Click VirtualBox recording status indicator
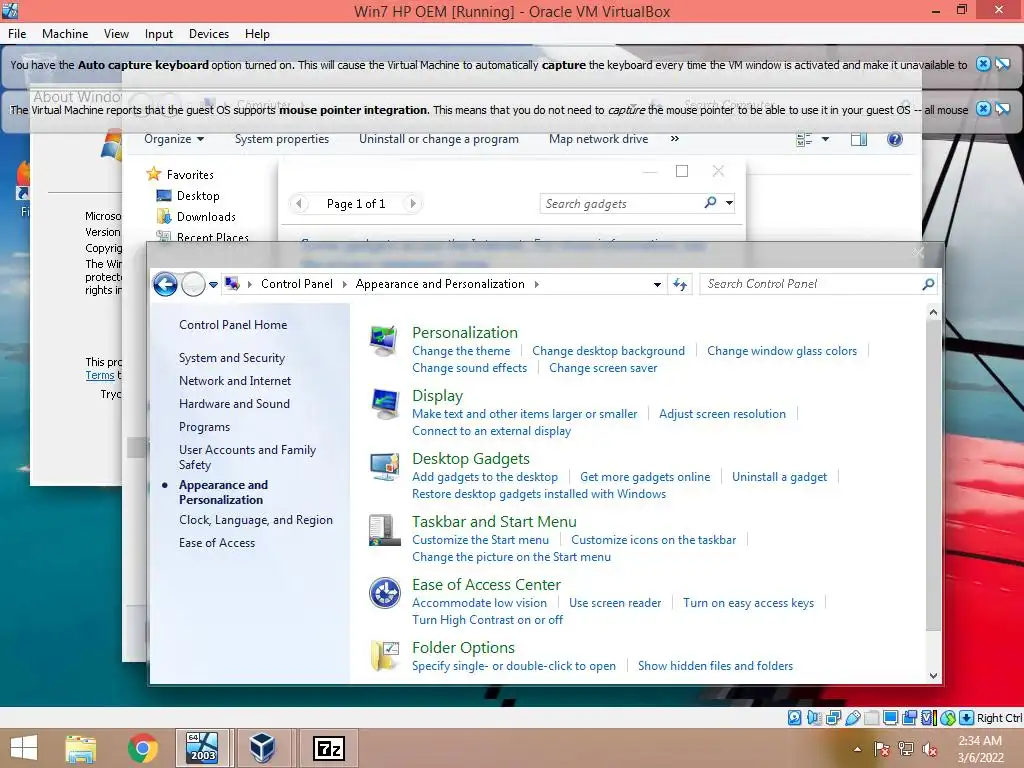Image resolution: width=1024 pixels, height=768 pixels. pos(910,718)
